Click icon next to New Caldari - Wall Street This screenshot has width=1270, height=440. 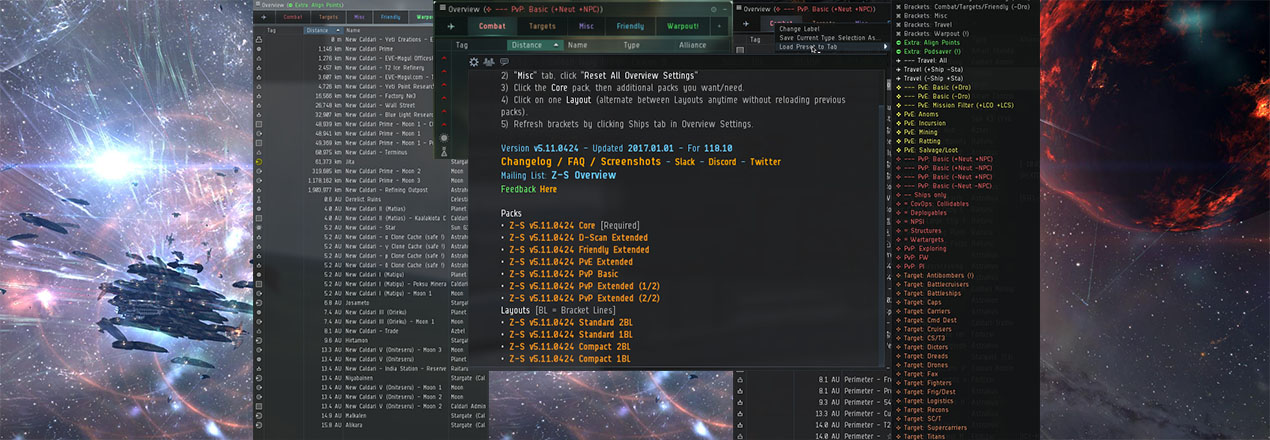point(259,104)
